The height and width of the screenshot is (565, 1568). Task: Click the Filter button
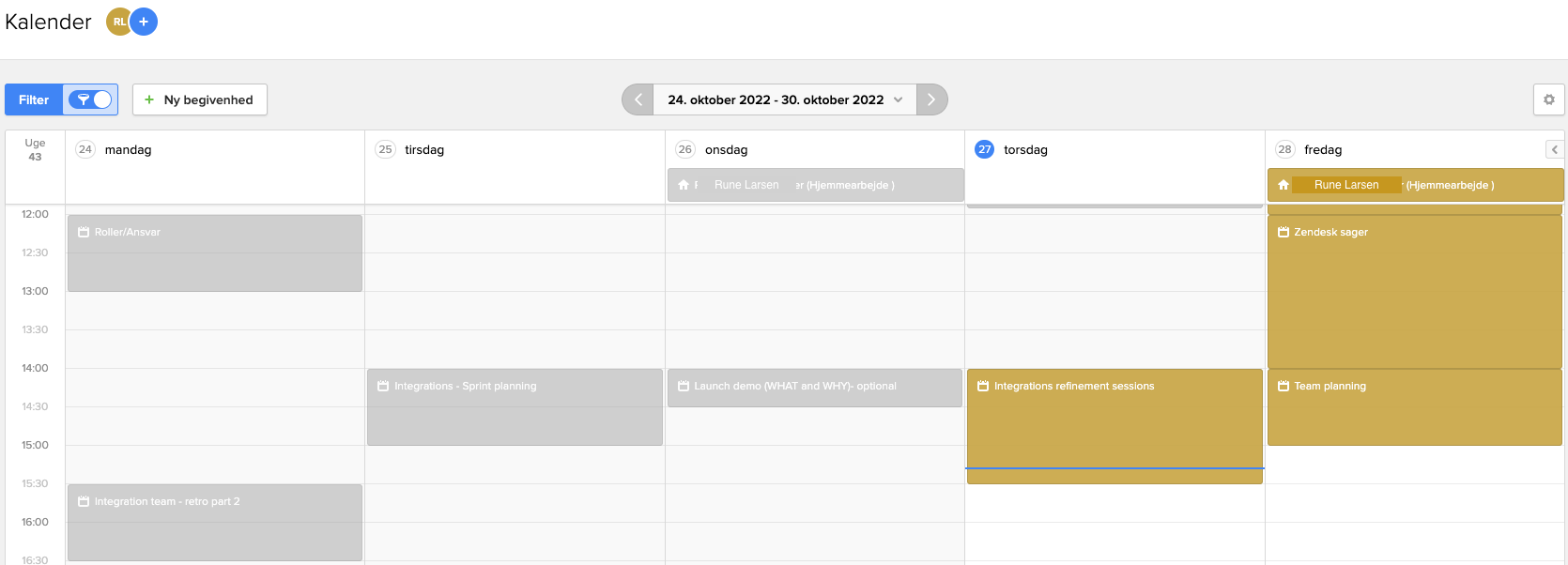(34, 99)
